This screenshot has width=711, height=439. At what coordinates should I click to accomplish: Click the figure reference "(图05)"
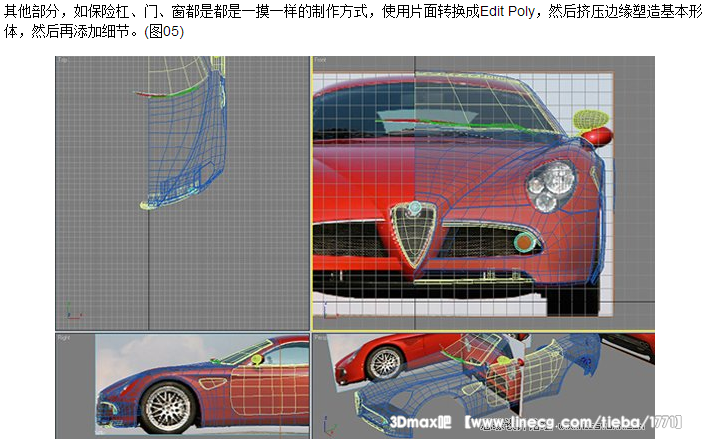click(x=164, y=31)
